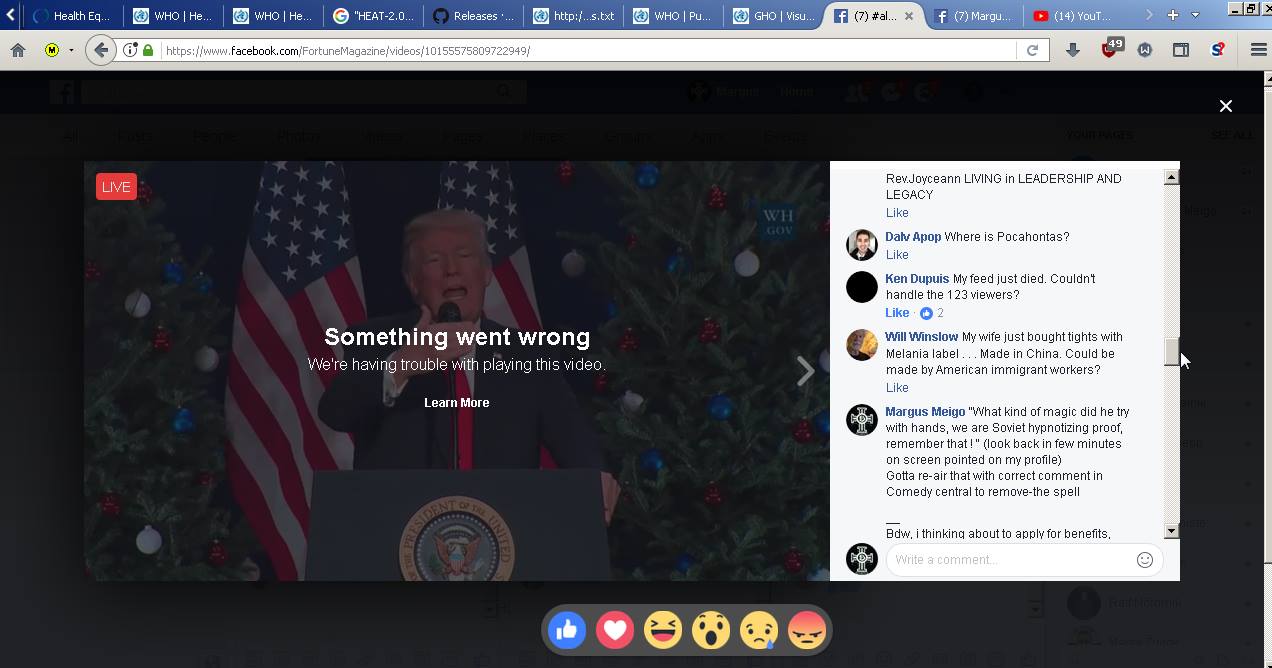1272x668 pixels.
Task: Click the Wow surprised reaction
Action: click(x=711, y=630)
